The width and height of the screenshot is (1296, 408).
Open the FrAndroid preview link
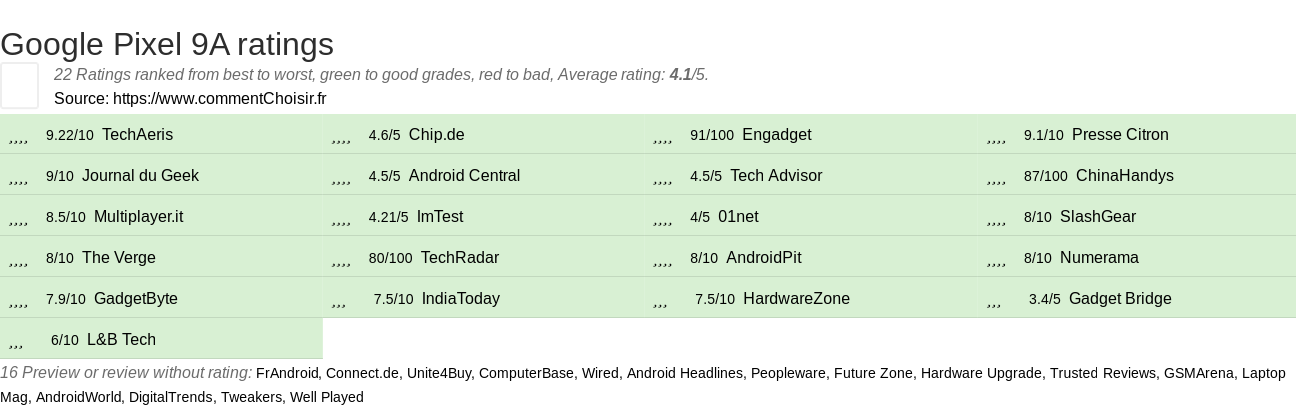(288, 373)
